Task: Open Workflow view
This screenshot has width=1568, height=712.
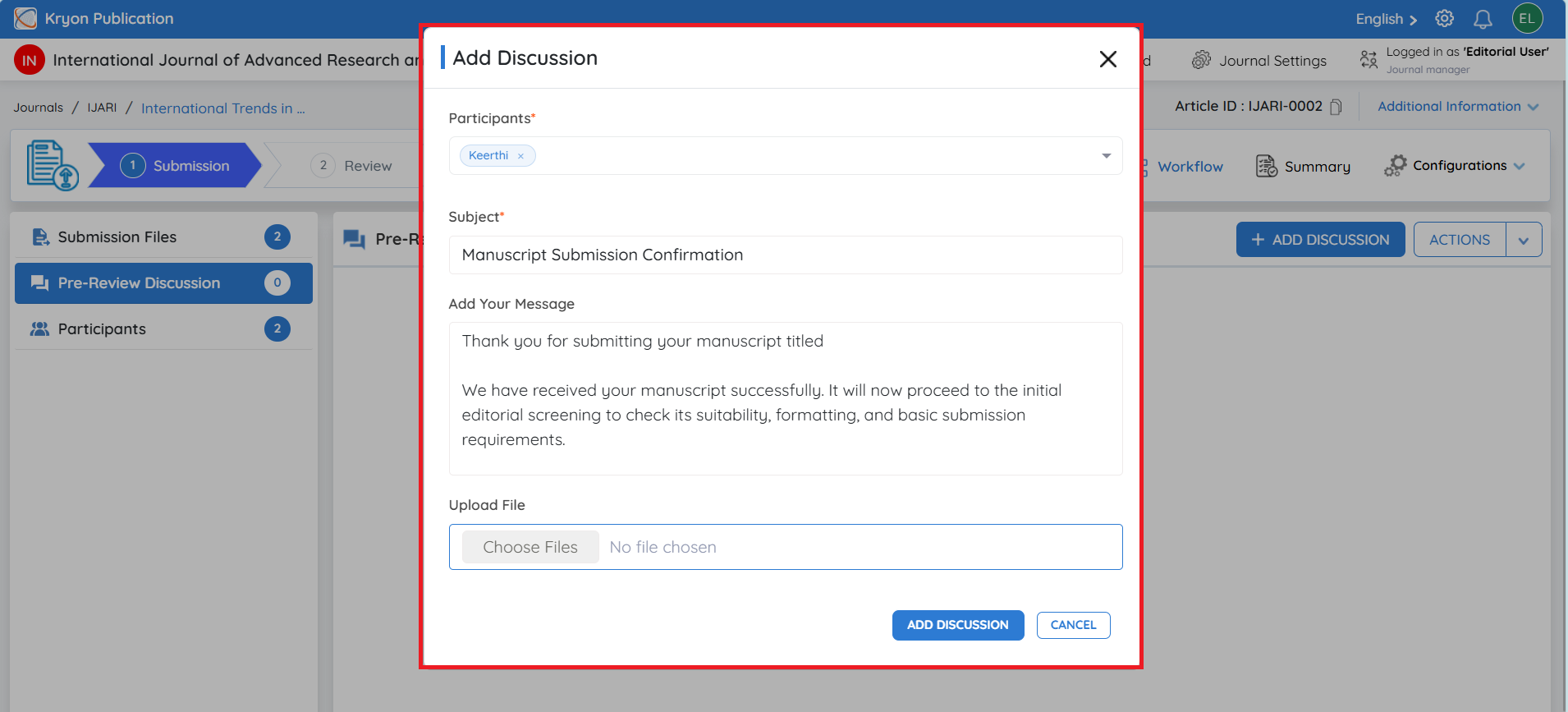Action: 1190,167
